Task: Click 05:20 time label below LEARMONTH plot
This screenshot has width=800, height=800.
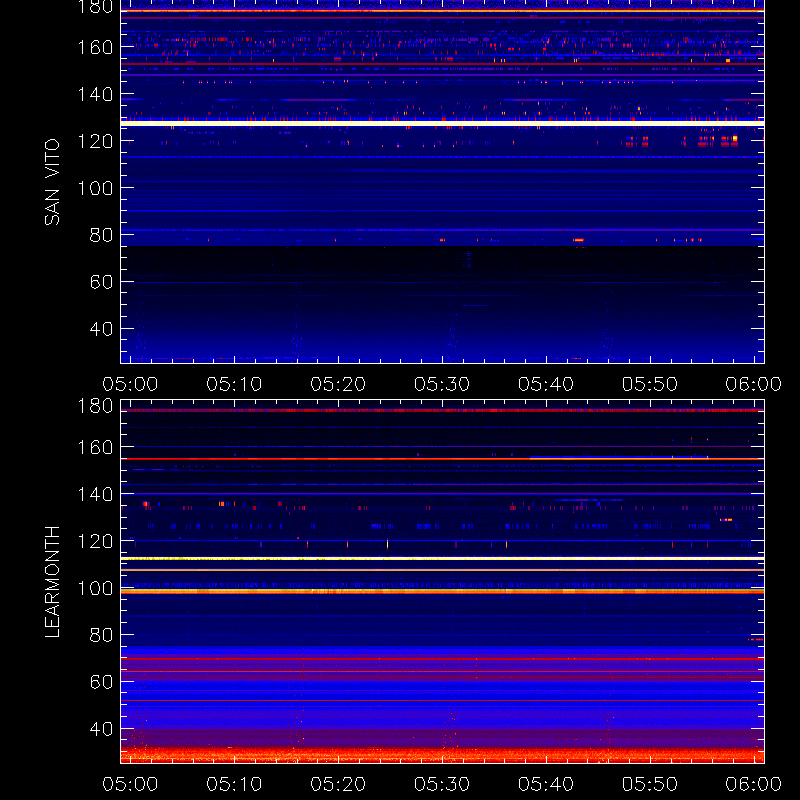Action: 338,784
